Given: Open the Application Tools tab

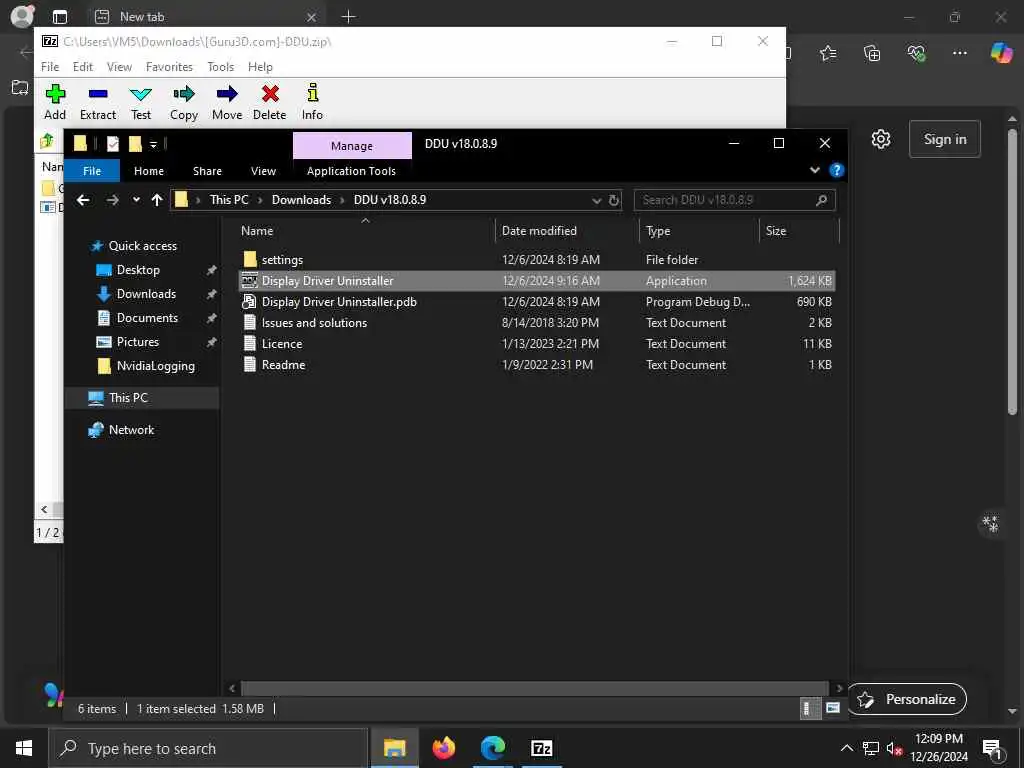Looking at the screenshot, I should tap(351, 171).
